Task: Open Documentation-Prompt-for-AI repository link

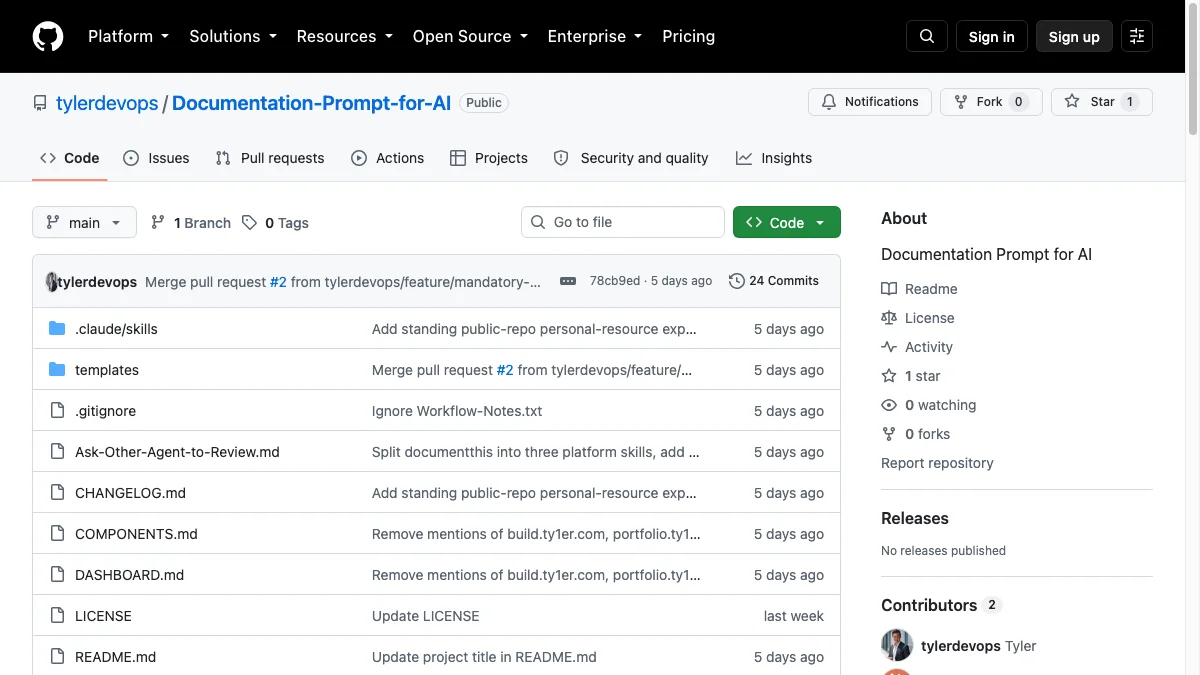Action: click(x=311, y=103)
